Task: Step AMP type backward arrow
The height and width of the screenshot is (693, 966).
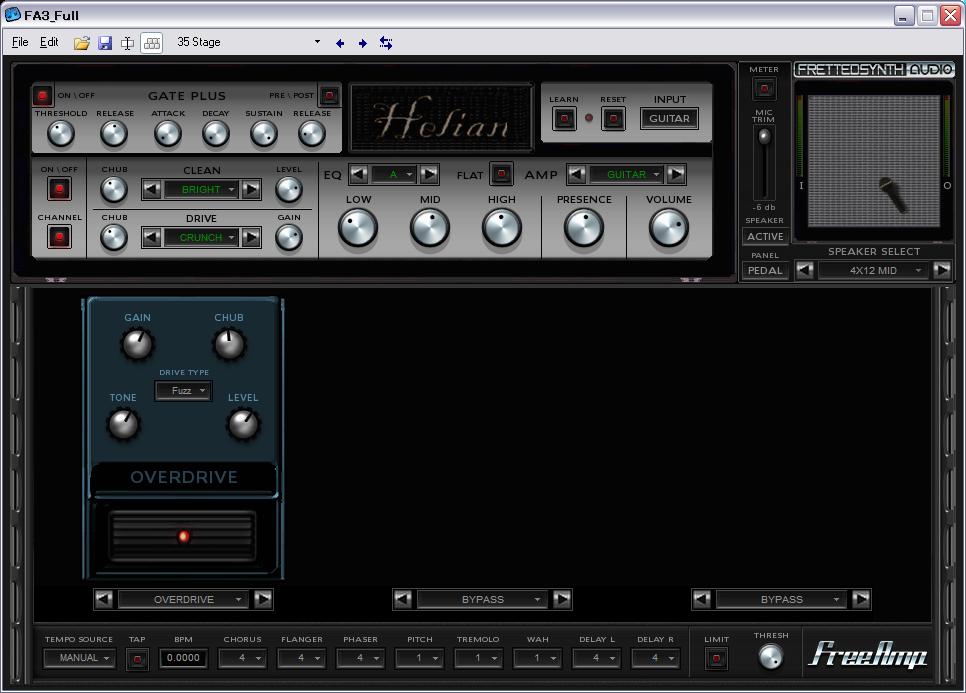Action: point(576,174)
